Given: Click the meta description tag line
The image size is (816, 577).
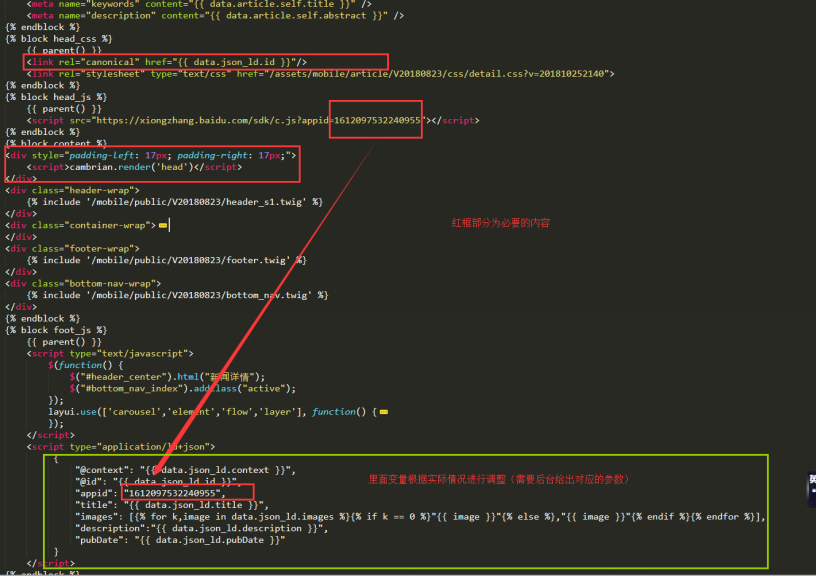Looking at the screenshot, I should (215, 16).
